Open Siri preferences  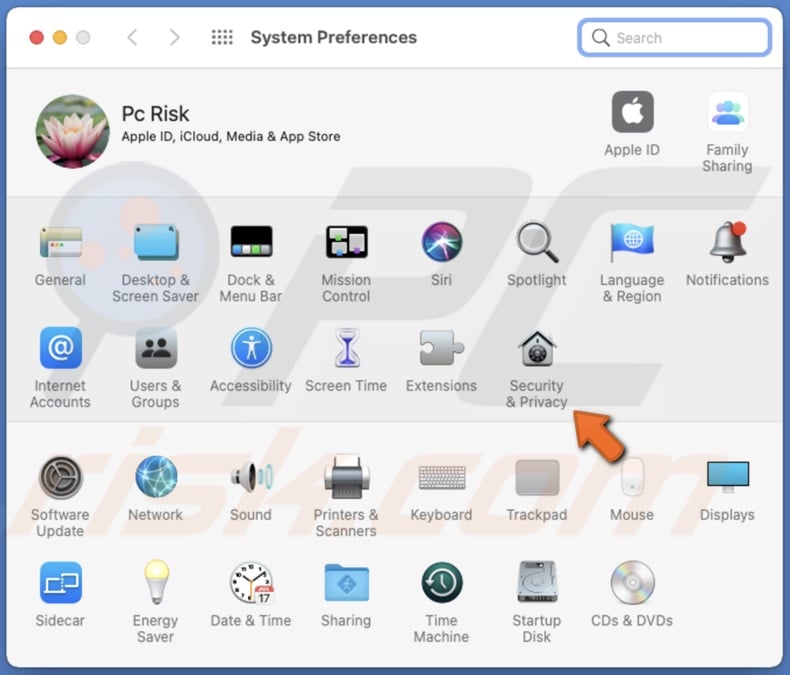click(441, 244)
